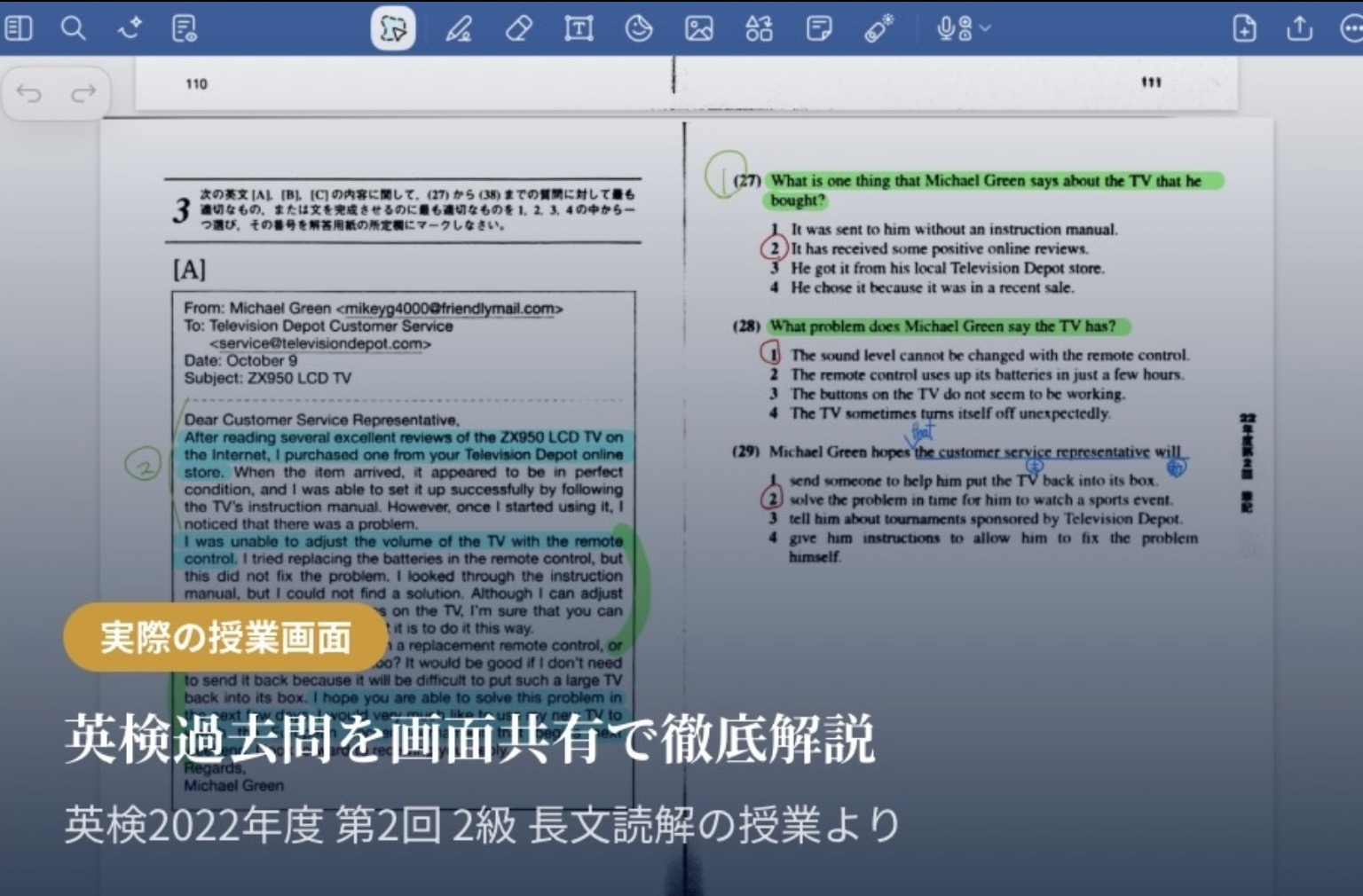Select the Image insert tool

pos(699,28)
